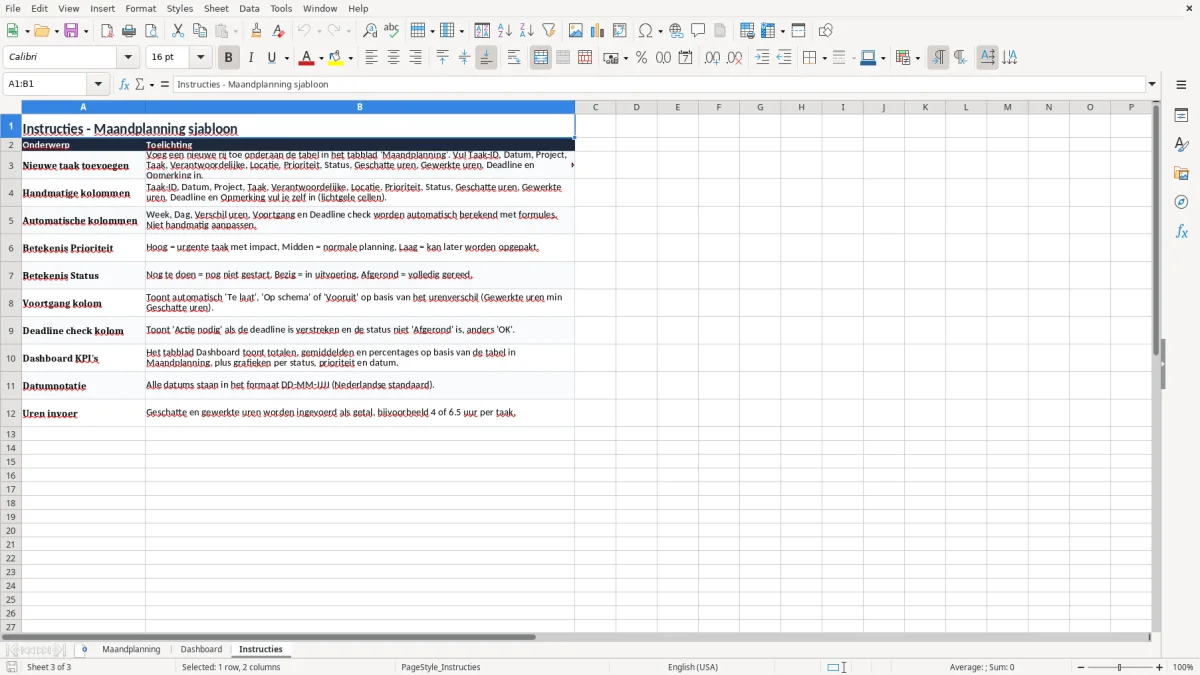Toggle Wrap Text button

coord(514,58)
